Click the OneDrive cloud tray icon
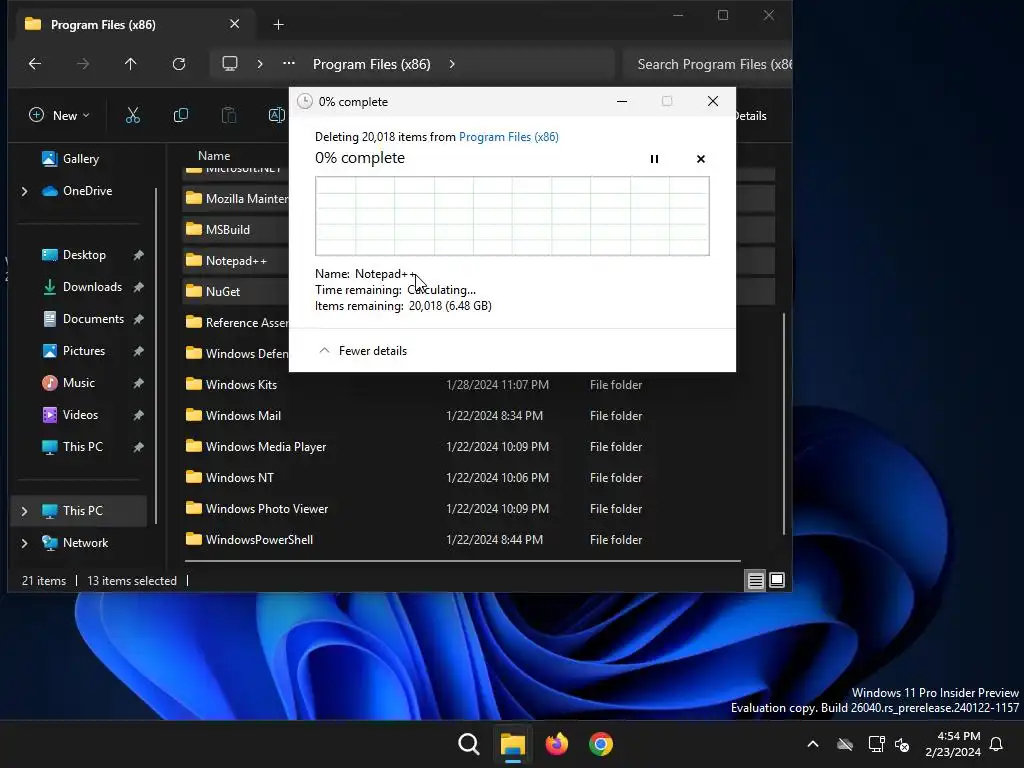This screenshot has height=768, width=1024. 845,744
